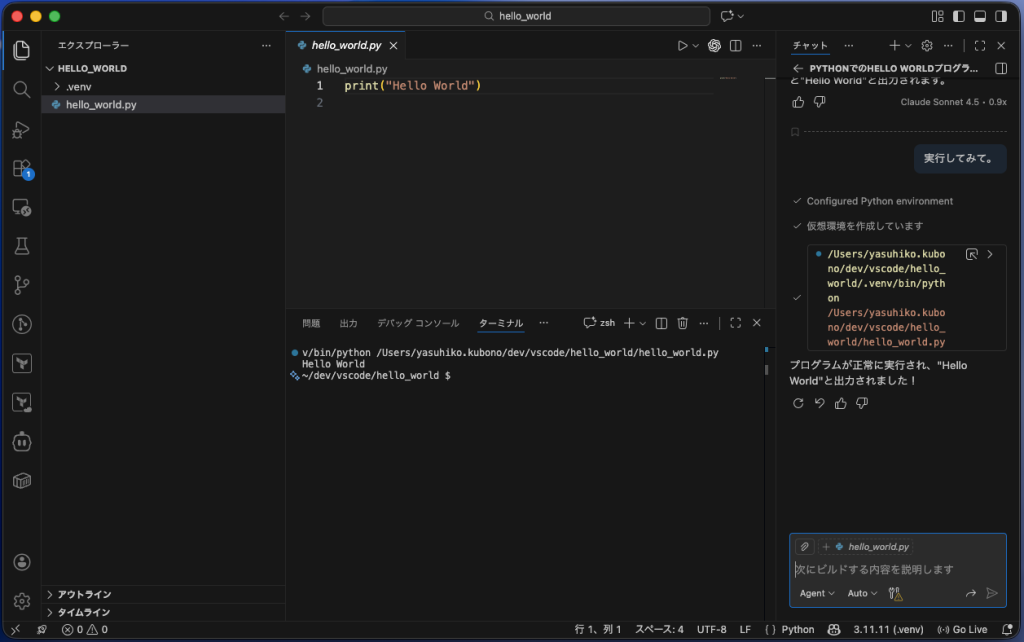This screenshot has width=1024, height=642.
Task: Open the Search view in activity bar
Action: coord(21,89)
